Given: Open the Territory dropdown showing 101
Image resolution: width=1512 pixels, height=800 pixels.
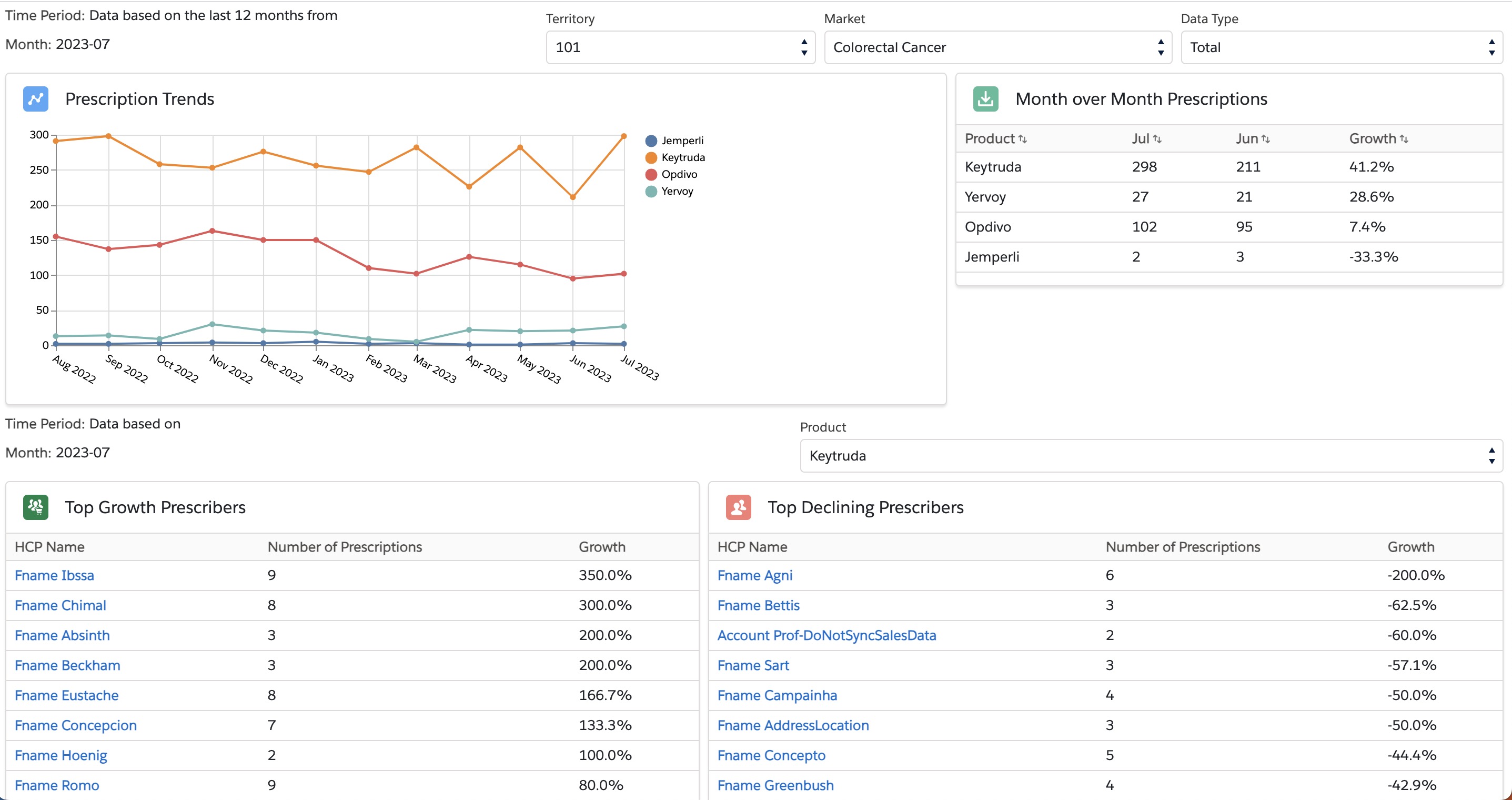Looking at the screenshot, I should [x=680, y=47].
